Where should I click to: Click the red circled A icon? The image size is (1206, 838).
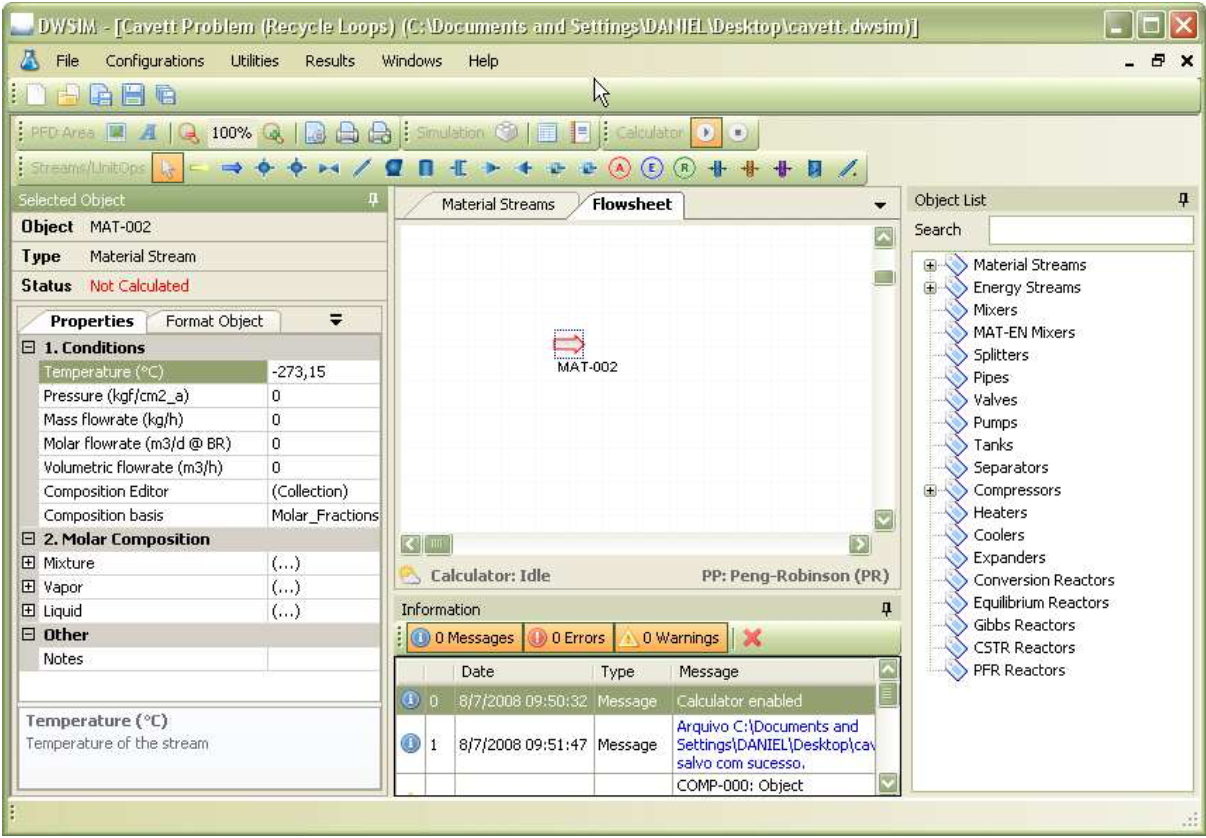619,166
